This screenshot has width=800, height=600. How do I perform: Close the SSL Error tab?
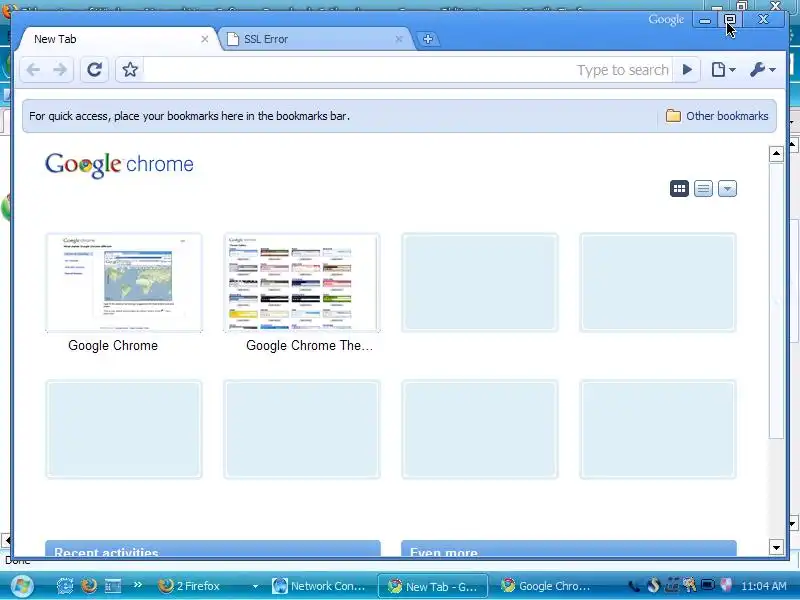click(399, 39)
